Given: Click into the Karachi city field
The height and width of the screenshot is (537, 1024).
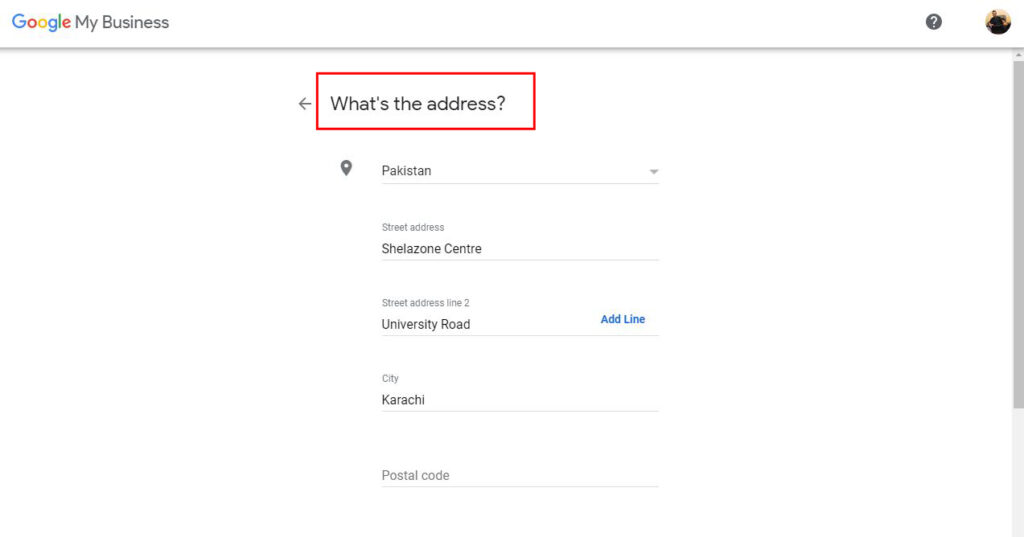Looking at the screenshot, I should point(500,400).
